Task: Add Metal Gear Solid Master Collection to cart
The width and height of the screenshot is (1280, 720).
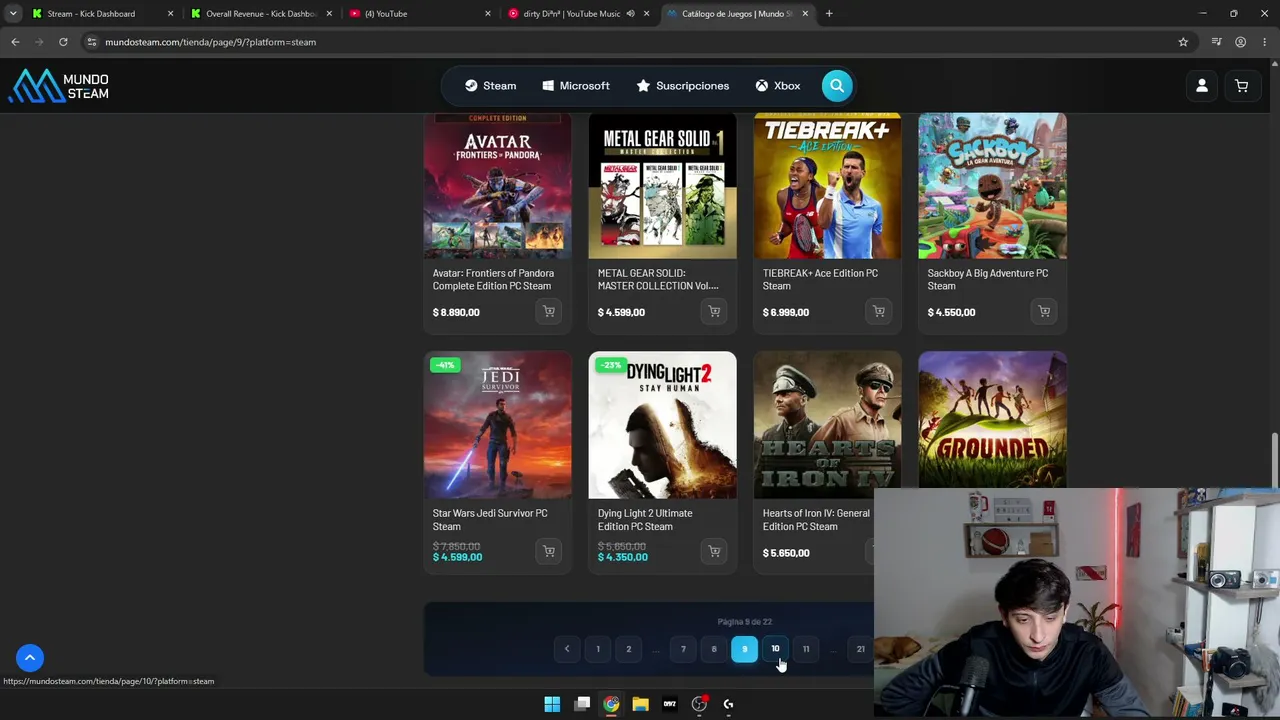Action: click(714, 312)
